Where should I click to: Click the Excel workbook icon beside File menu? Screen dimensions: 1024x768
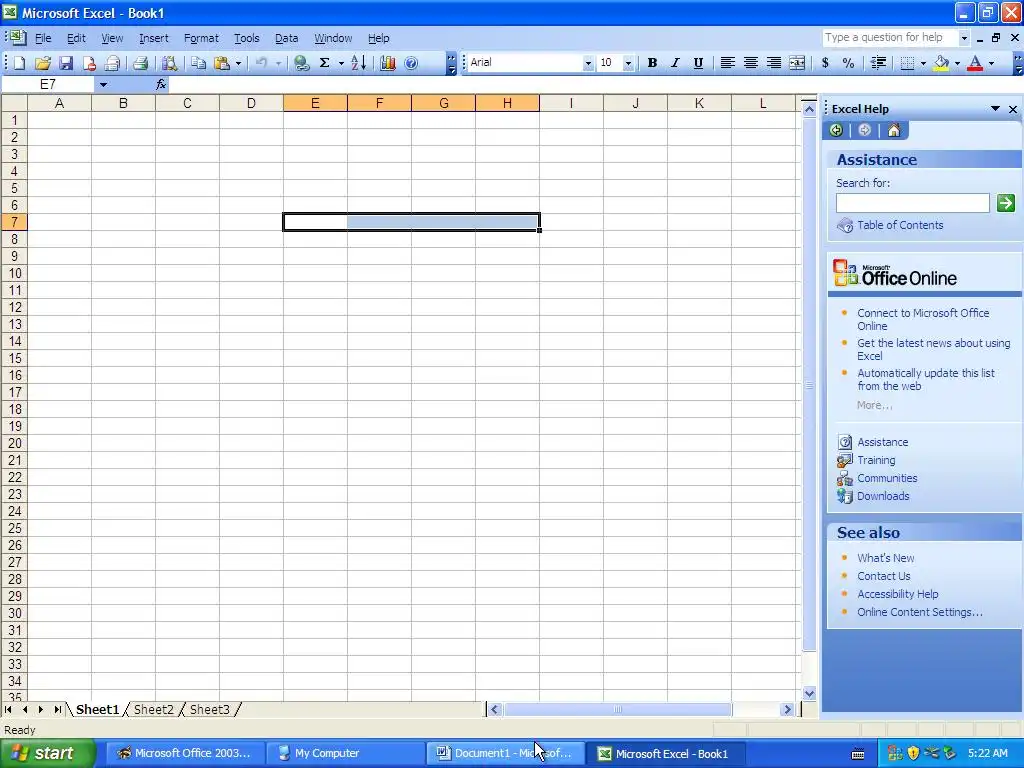16,38
